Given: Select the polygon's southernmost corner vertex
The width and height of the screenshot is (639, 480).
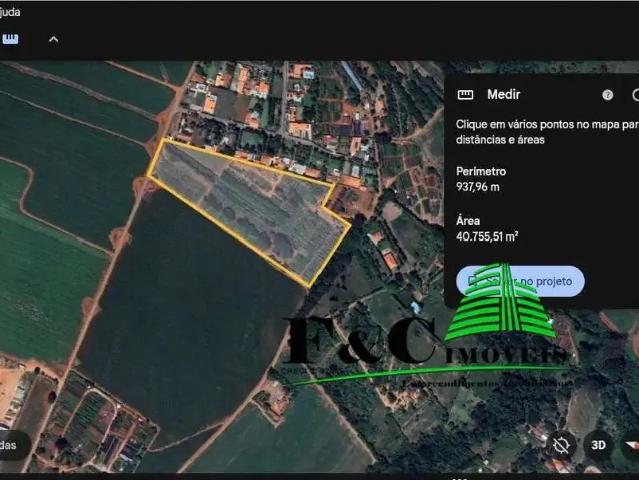Looking at the screenshot, I should (308, 287).
